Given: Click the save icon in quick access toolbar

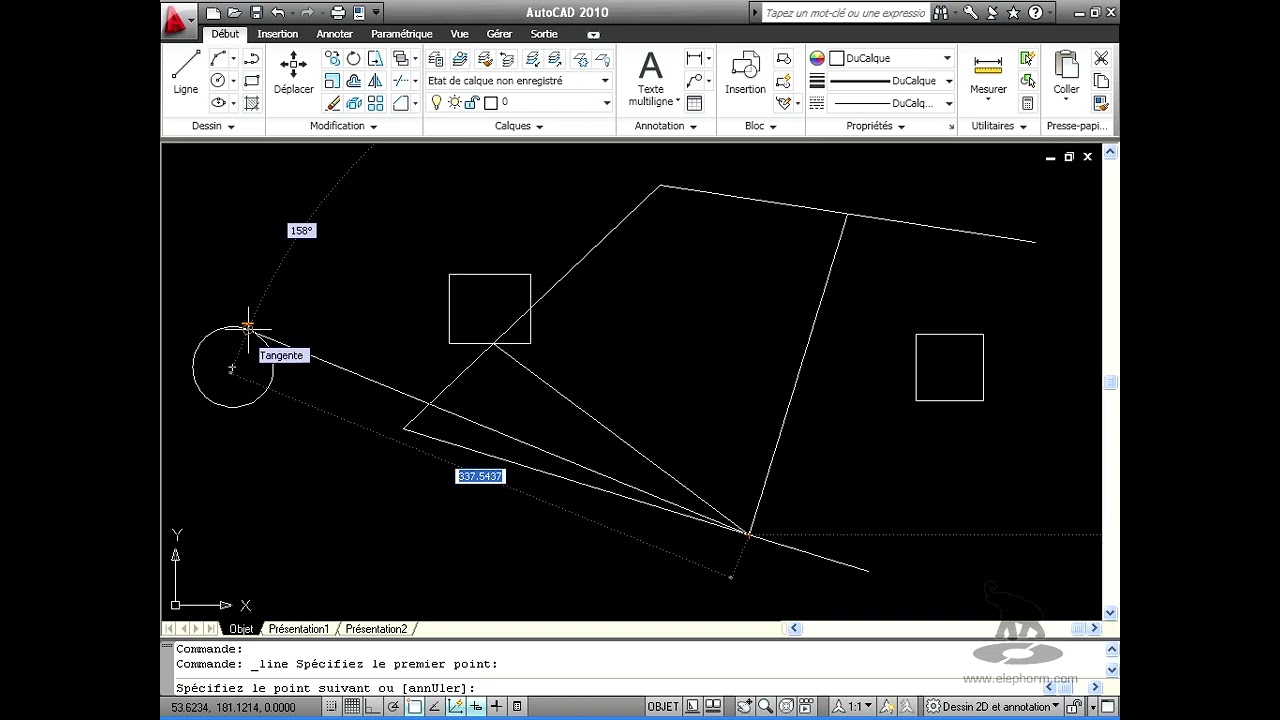Looking at the screenshot, I should (x=256, y=13).
